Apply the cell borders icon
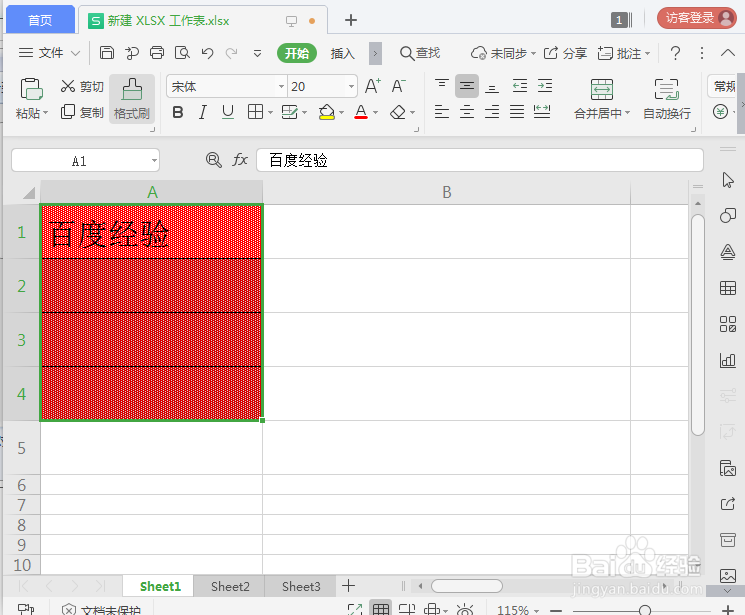The width and height of the screenshot is (745, 615). [255, 112]
